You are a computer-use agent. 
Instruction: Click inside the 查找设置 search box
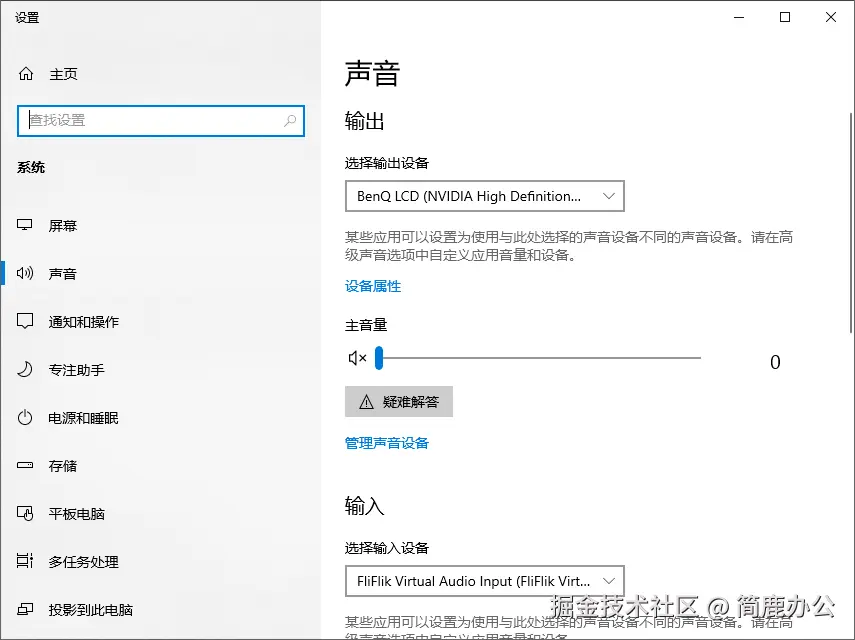coord(150,120)
